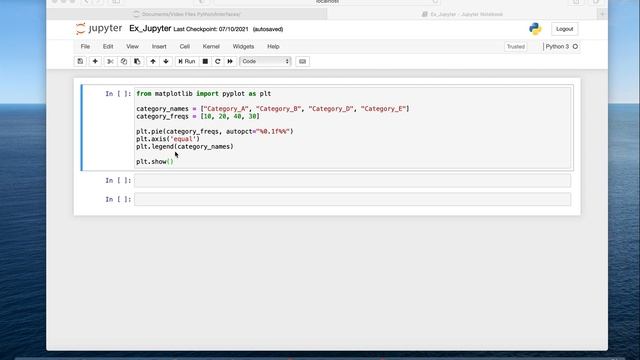640x360 pixels.
Task: Paste cells below icon
Action: pyautogui.click(x=137, y=61)
